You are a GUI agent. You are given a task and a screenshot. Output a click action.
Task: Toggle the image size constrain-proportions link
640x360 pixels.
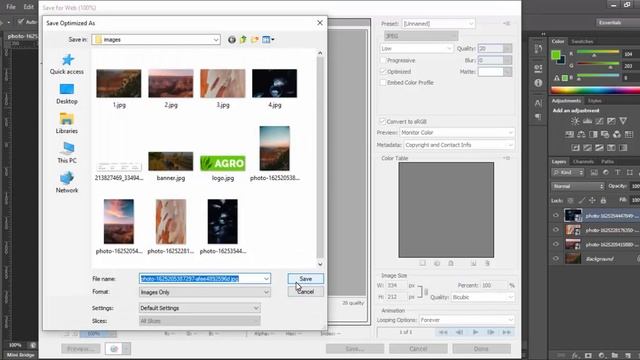[x=426, y=291]
